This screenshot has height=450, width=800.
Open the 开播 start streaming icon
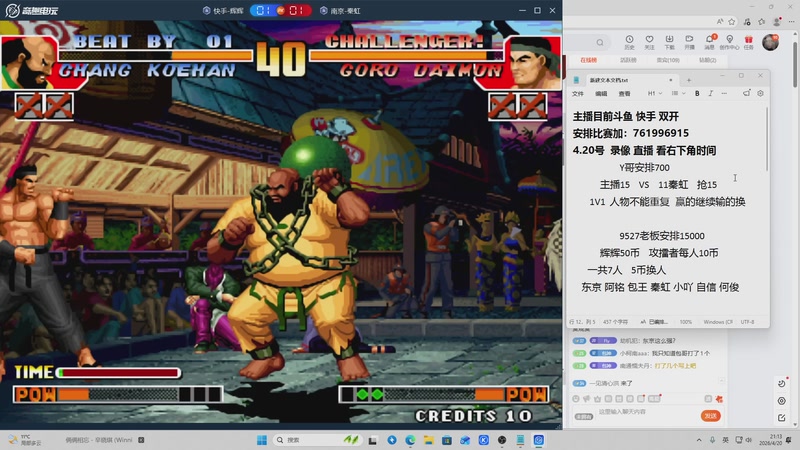689,42
